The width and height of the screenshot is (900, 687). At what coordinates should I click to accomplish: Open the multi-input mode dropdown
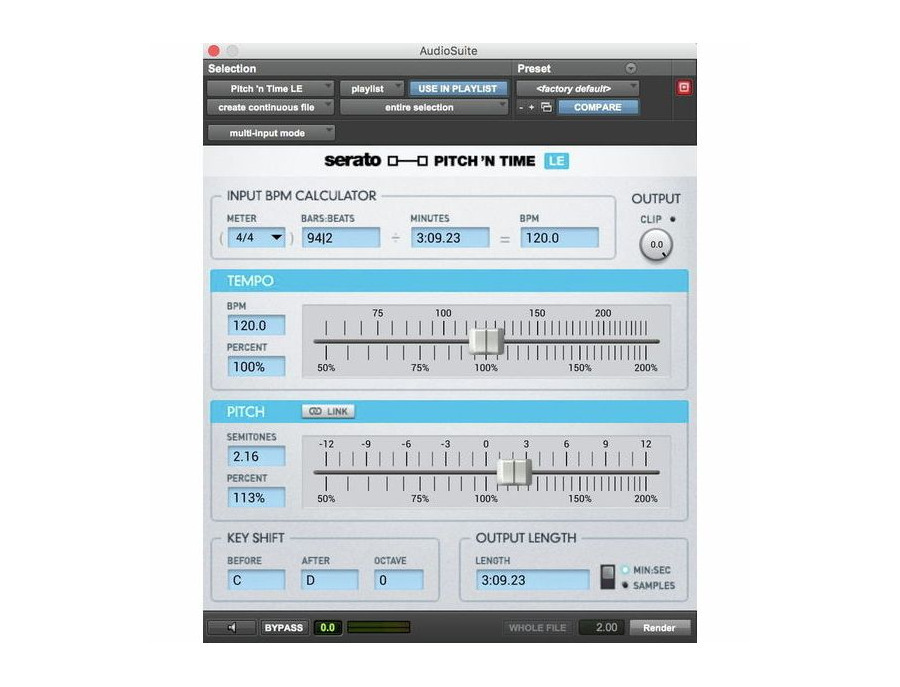(271, 133)
